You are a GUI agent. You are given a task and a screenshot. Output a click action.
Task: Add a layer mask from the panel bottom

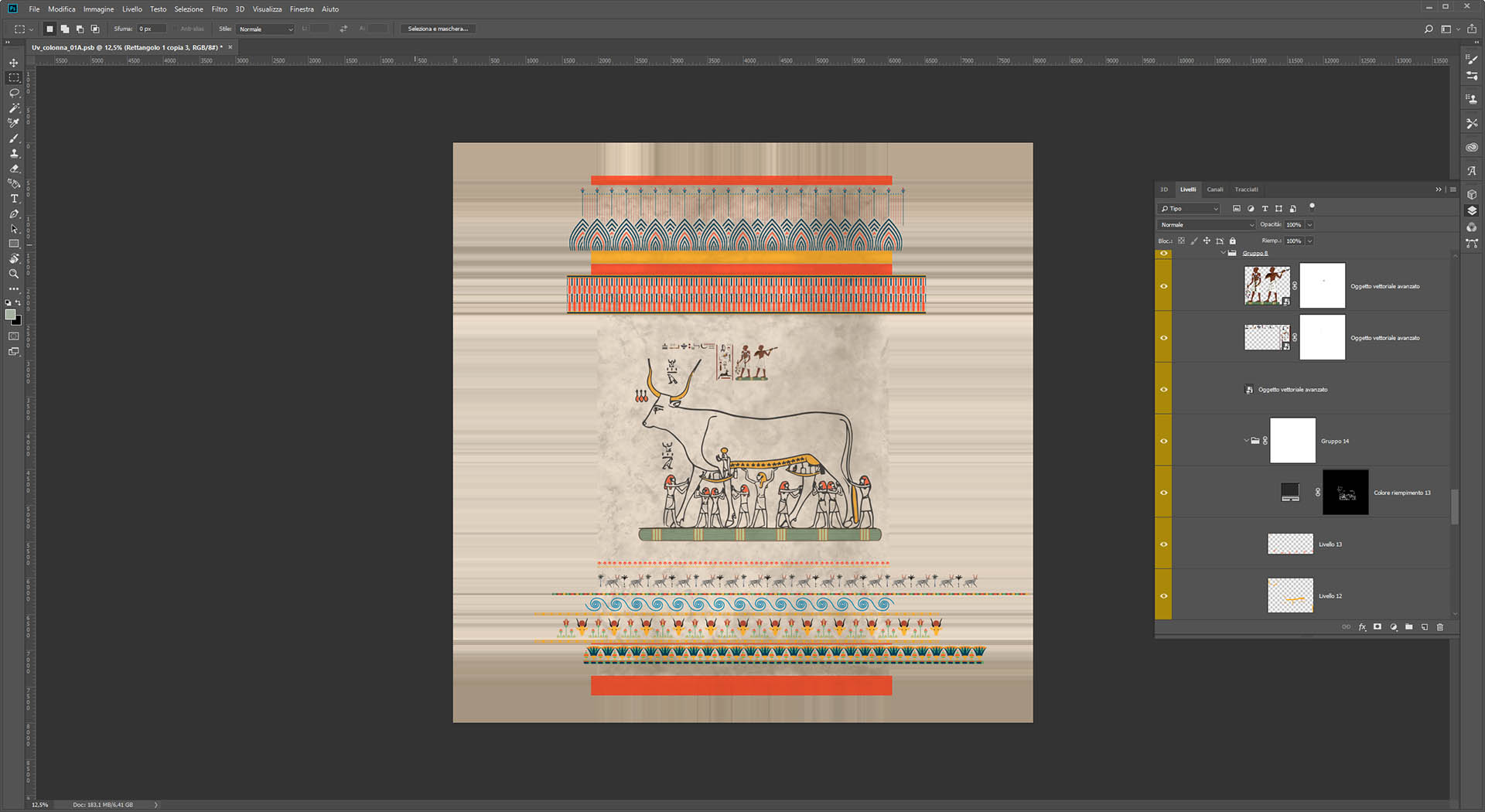point(1377,627)
